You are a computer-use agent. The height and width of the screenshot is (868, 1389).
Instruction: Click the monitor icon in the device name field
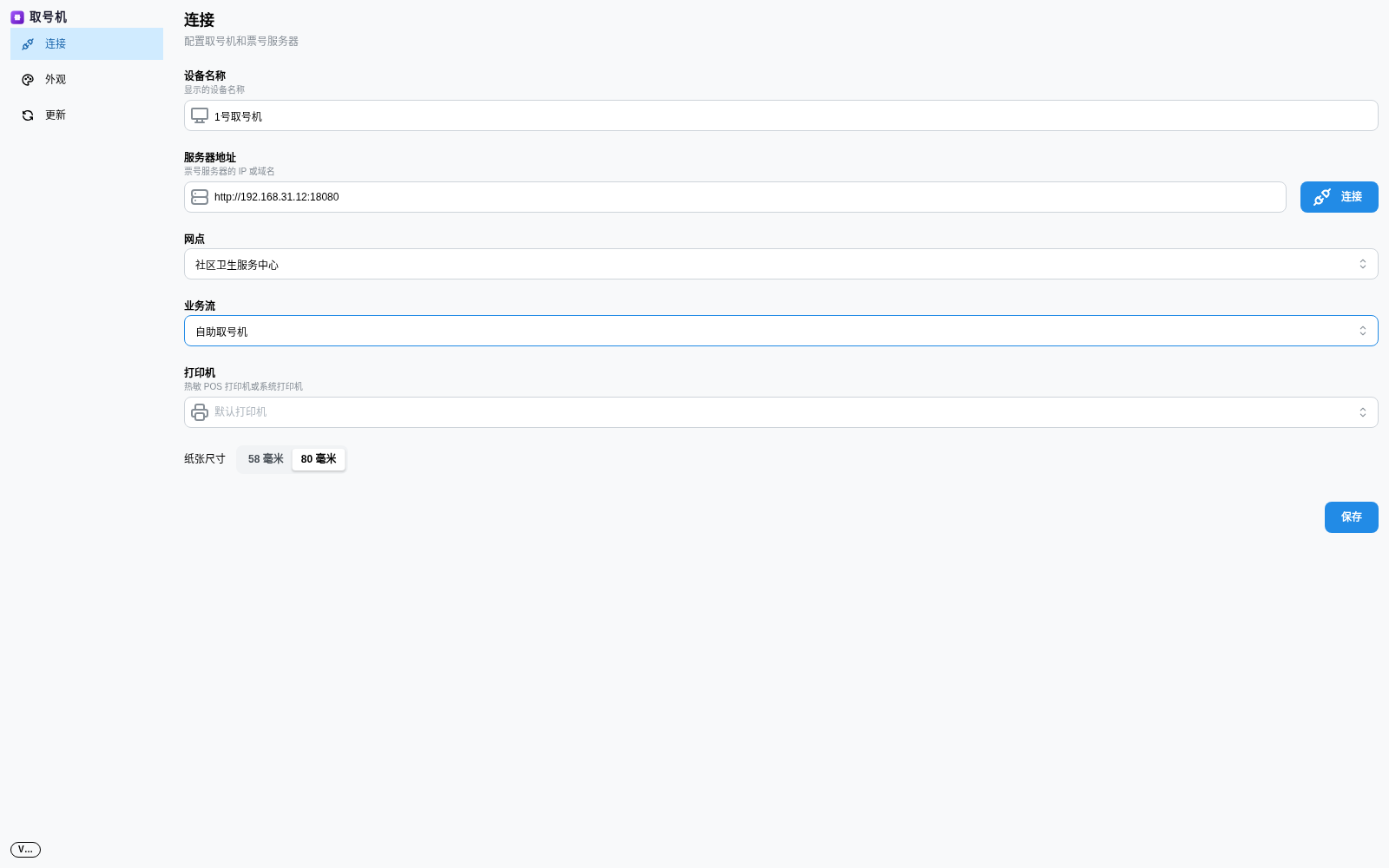point(200,115)
